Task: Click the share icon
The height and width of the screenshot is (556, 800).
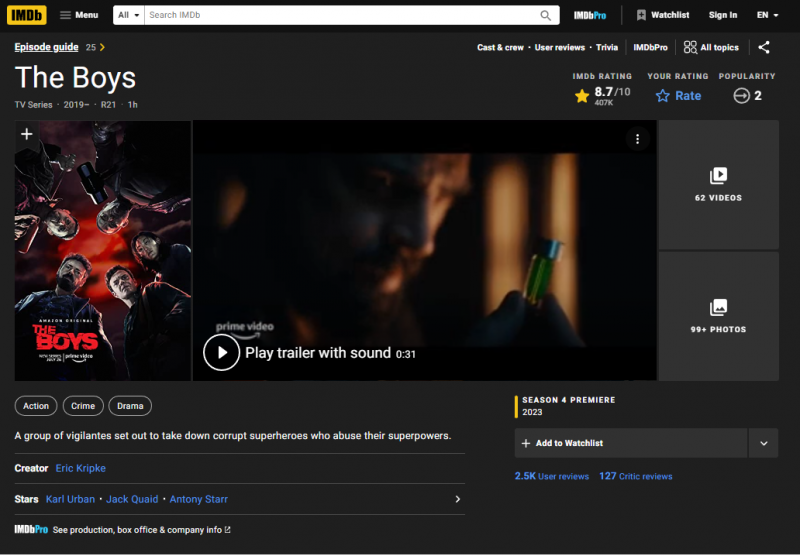Action: tap(764, 47)
